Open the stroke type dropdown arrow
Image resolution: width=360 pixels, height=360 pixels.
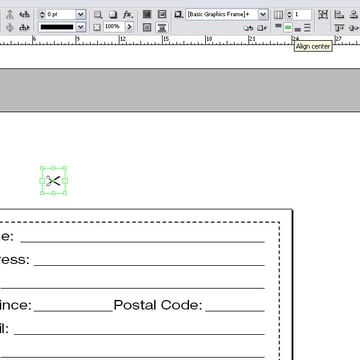click(x=81, y=27)
